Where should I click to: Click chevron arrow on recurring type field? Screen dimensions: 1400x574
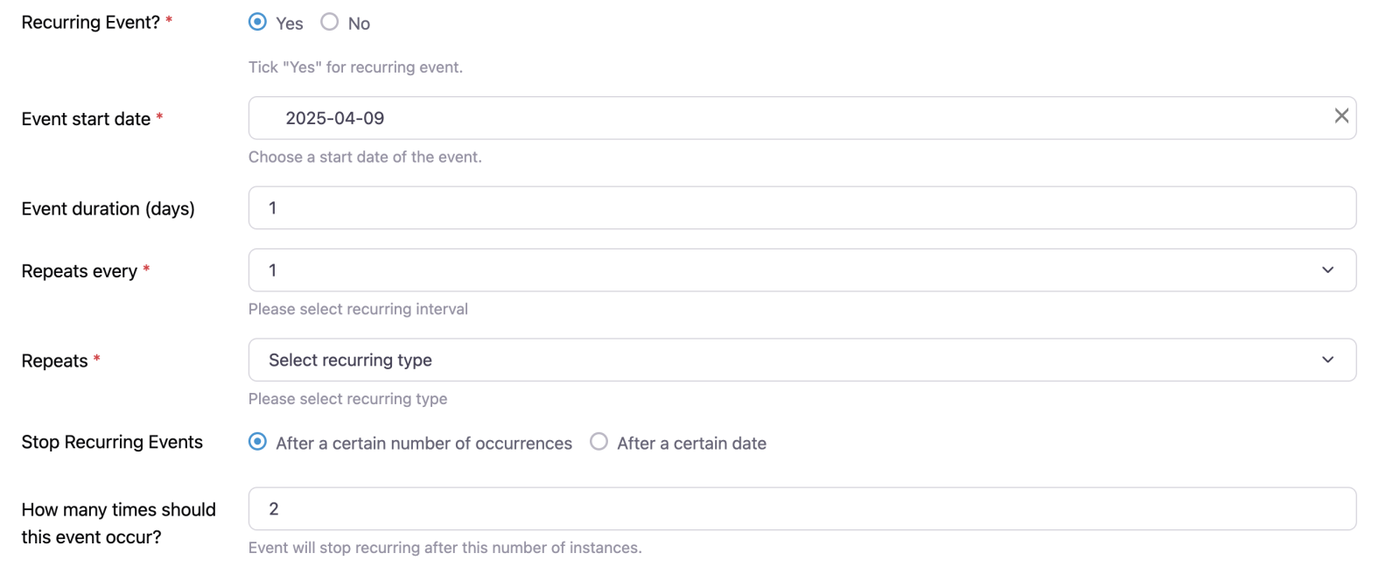[x=1327, y=360]
